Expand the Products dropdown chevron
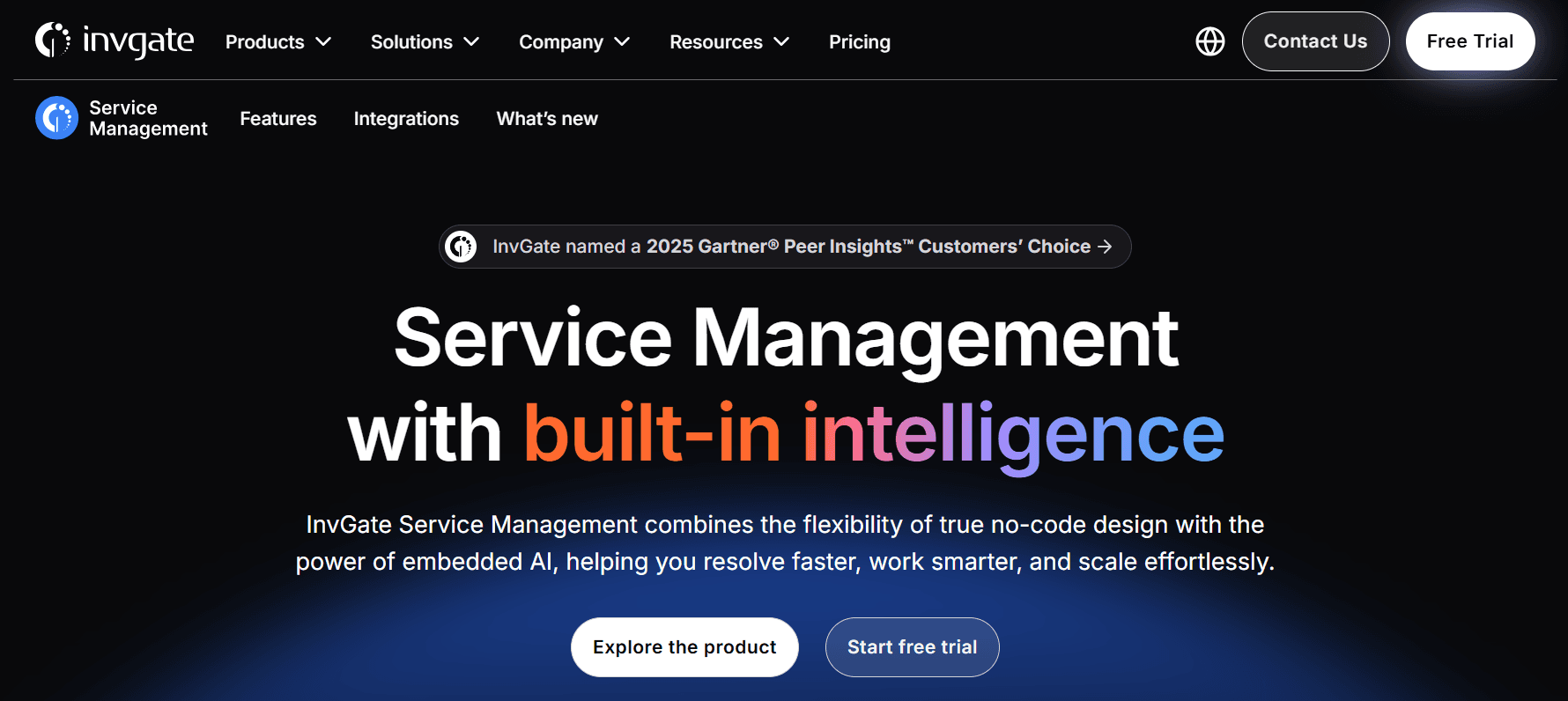This screenshot has width=1568, height=701. click(324, 41)
